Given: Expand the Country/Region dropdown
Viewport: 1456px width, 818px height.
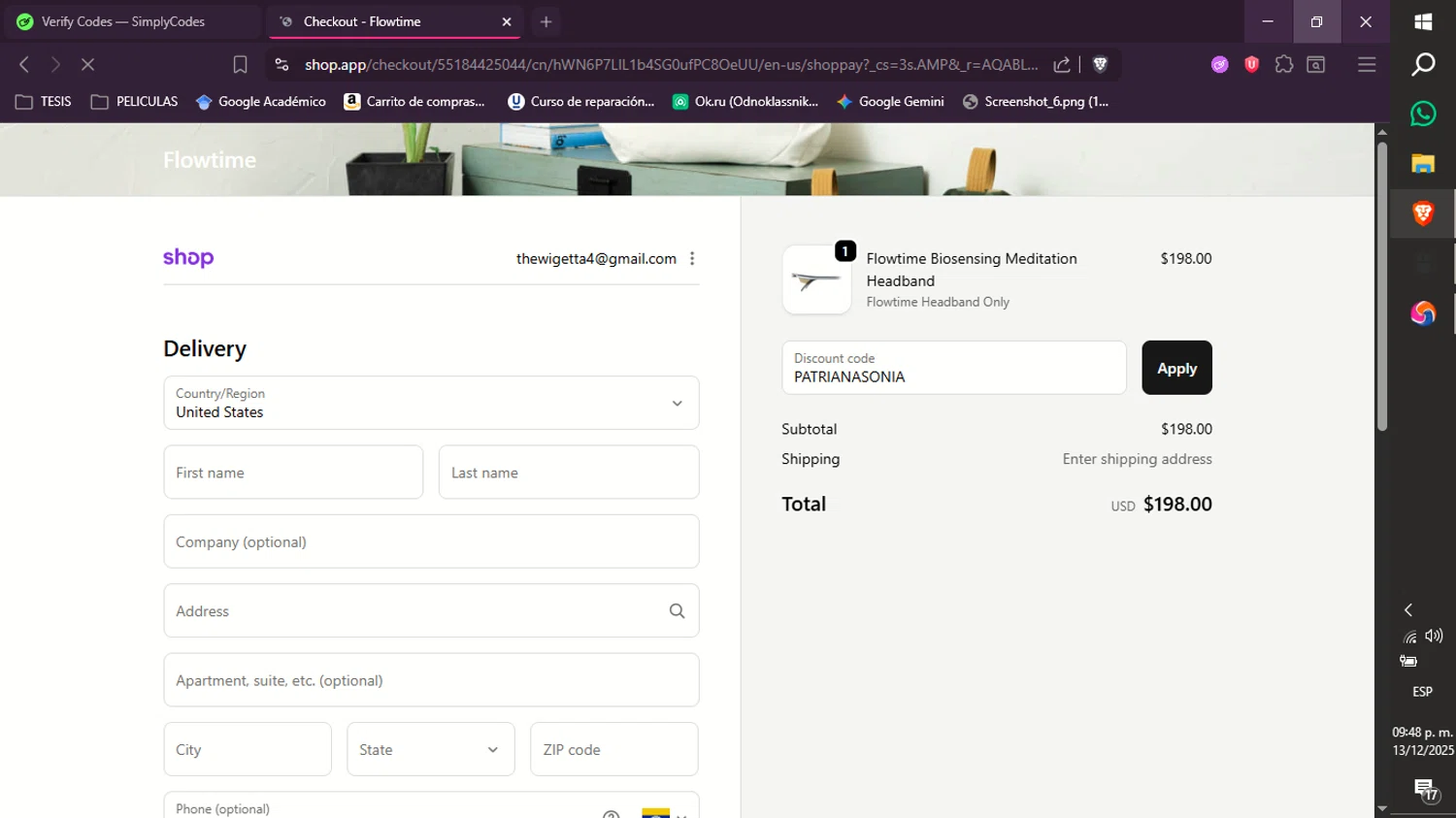Looking at the screenshot, I should [x=431, y=403].
